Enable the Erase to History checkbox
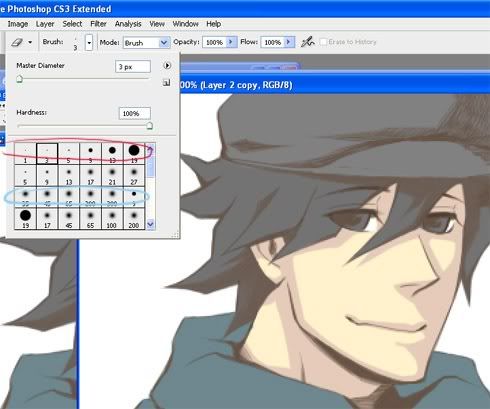Screen dimensions: 490x409 click(323, 42)
